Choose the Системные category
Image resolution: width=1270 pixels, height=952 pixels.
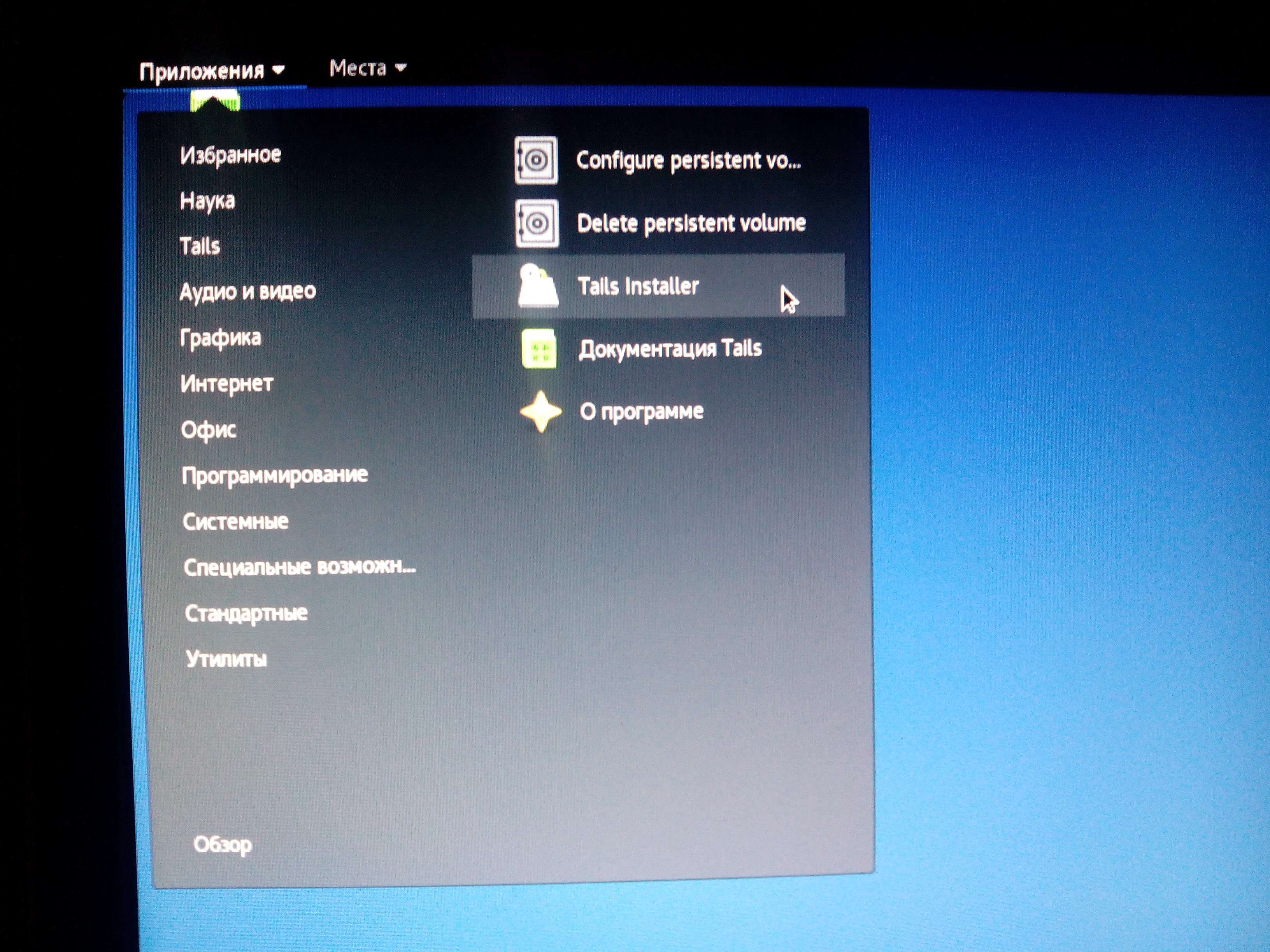[235, 521]
